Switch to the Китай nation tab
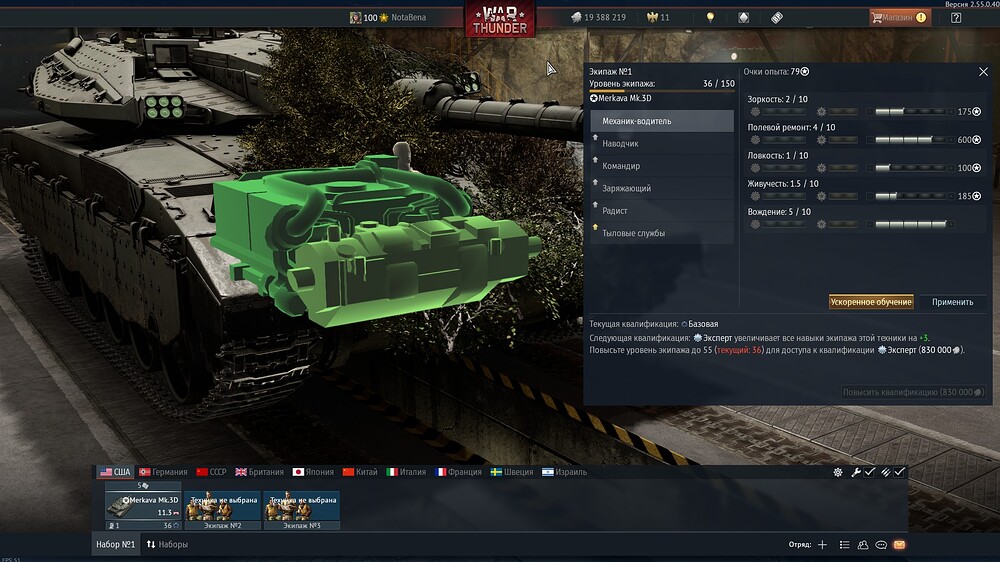Viewport: 1000px width, 562px height. pyautogui.click(x=360, y=472)
